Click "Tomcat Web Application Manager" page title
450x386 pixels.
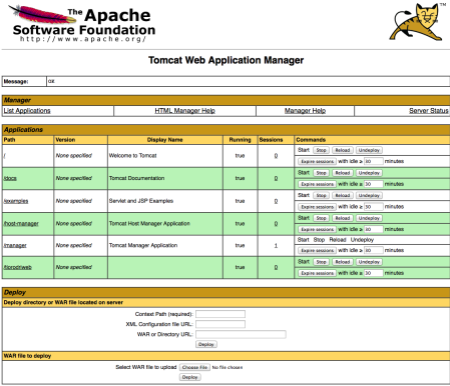point(226,60)
